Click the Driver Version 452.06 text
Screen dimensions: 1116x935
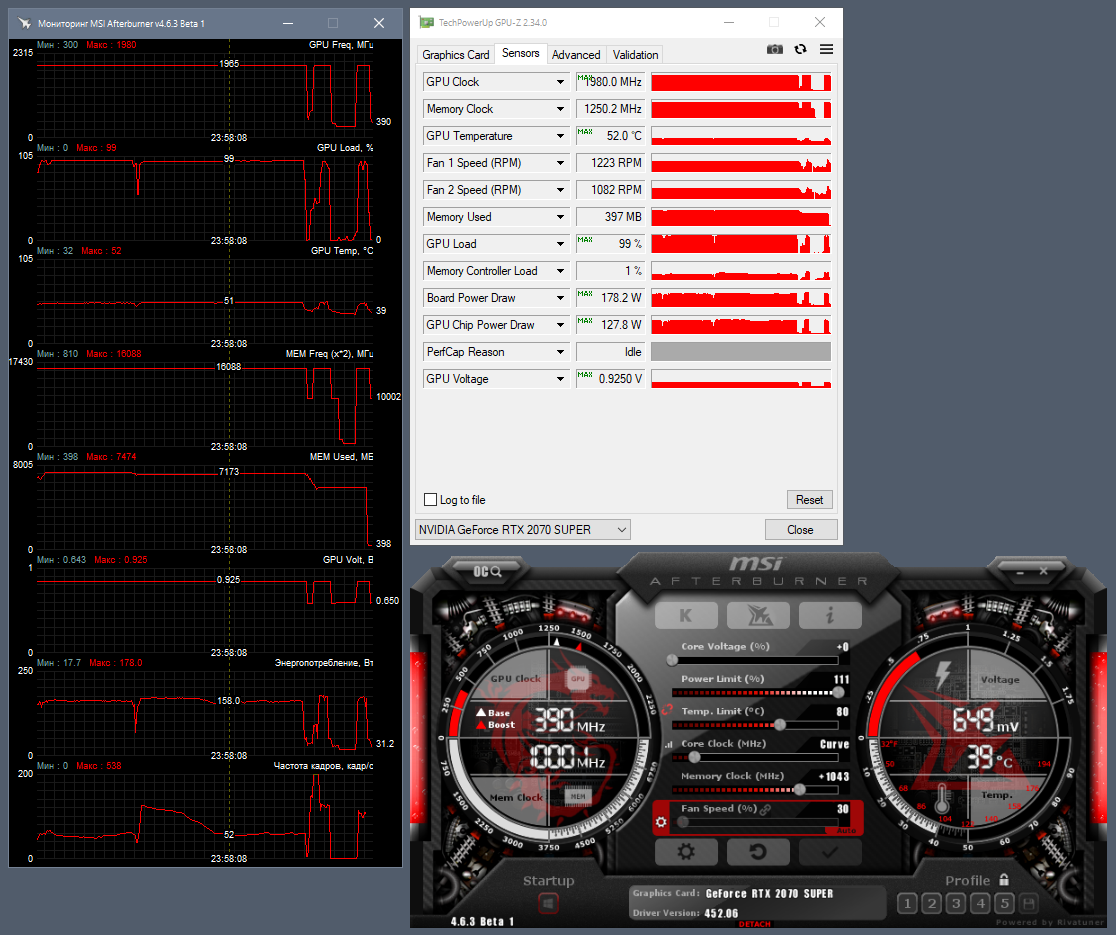(685, 913)
